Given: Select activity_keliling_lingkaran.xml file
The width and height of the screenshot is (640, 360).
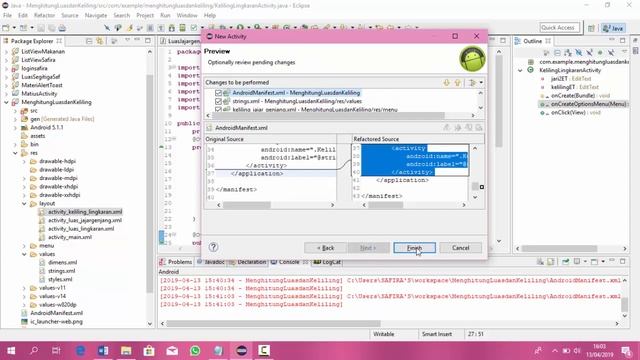Looking at the screenshot, I should click(85, 212).
